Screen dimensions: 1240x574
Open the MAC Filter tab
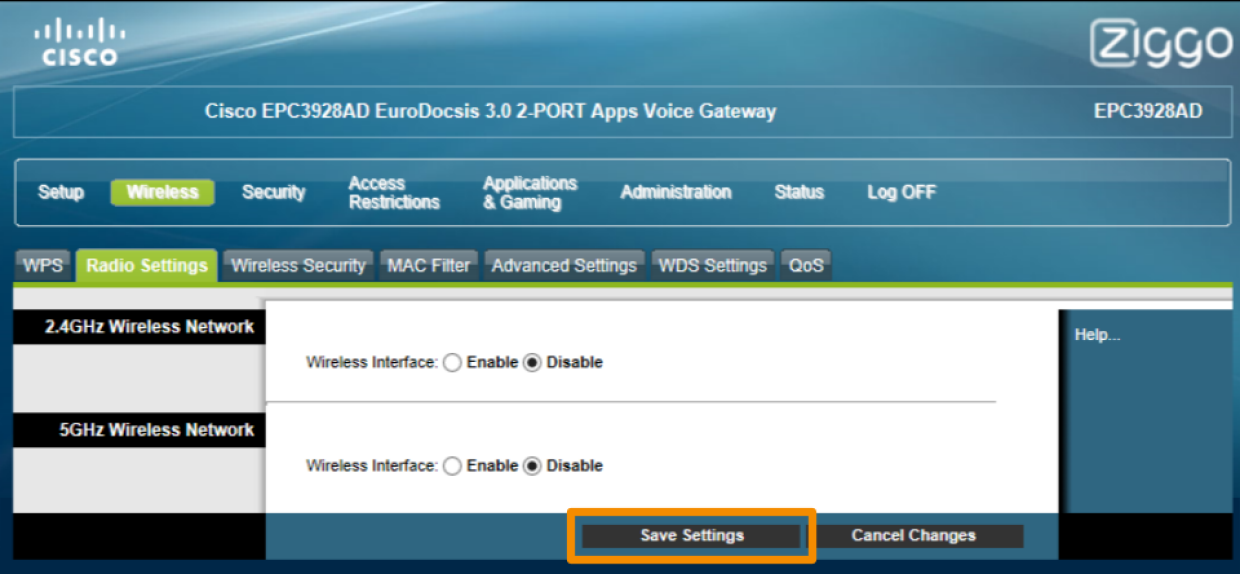pyautogui.click(x=429, y=266)
